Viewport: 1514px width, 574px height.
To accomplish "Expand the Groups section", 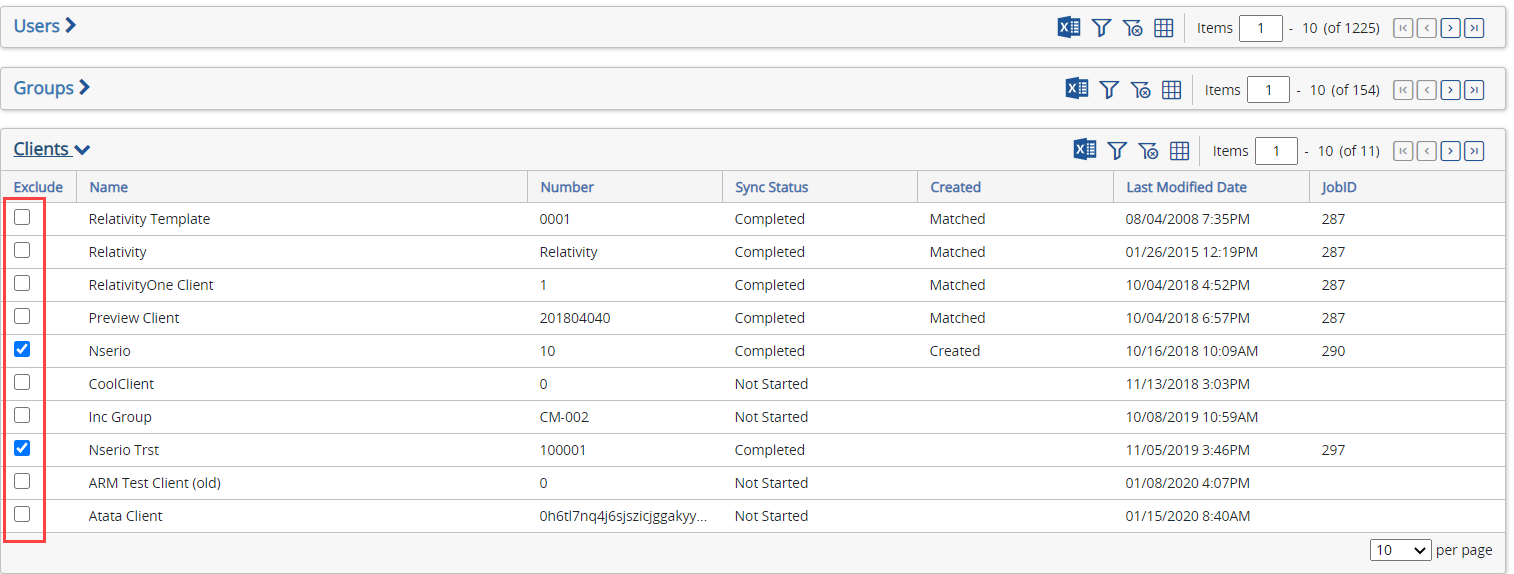I will pyautogui.click(x=52, y=88).
